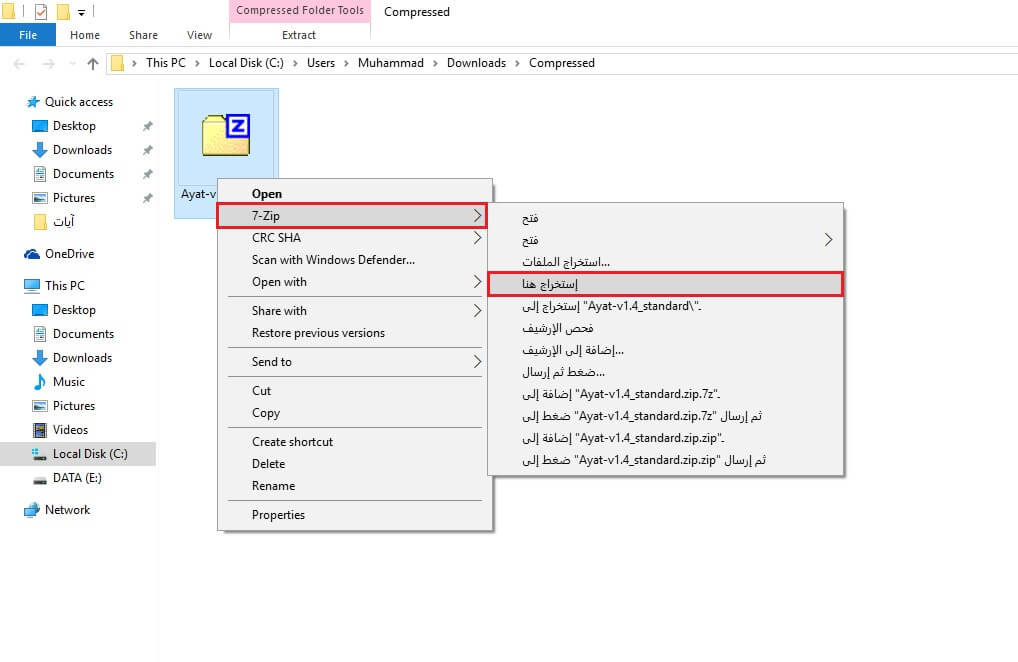This screenshot has height=662, width=1018.
Task: Click the Back arrow navigation button
Action: tap(19, 64)
